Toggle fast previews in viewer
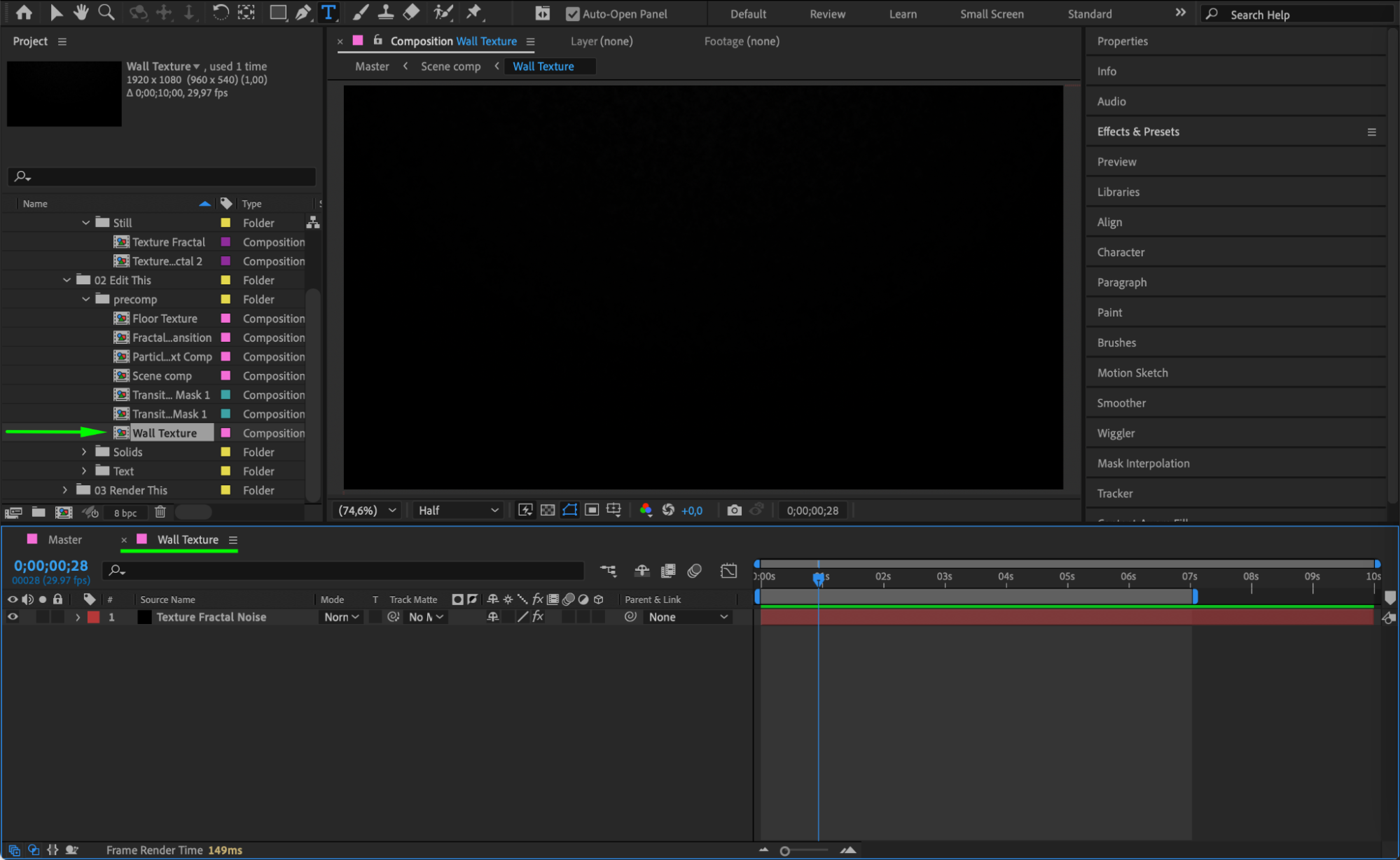1400x860 pixels. pos(525,511)
